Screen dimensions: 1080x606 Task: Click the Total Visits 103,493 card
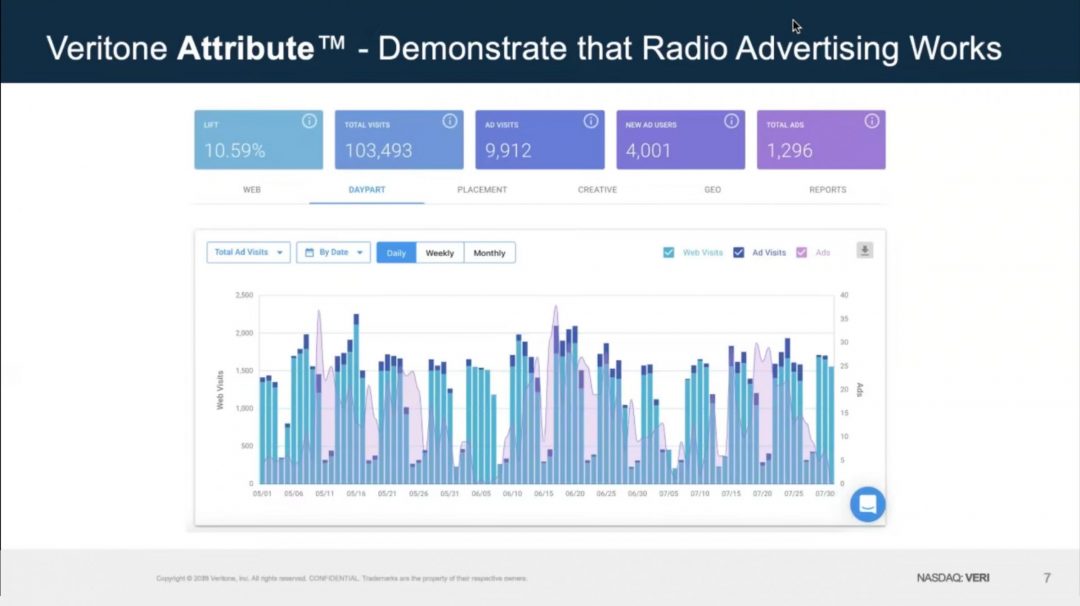(399, 140)
